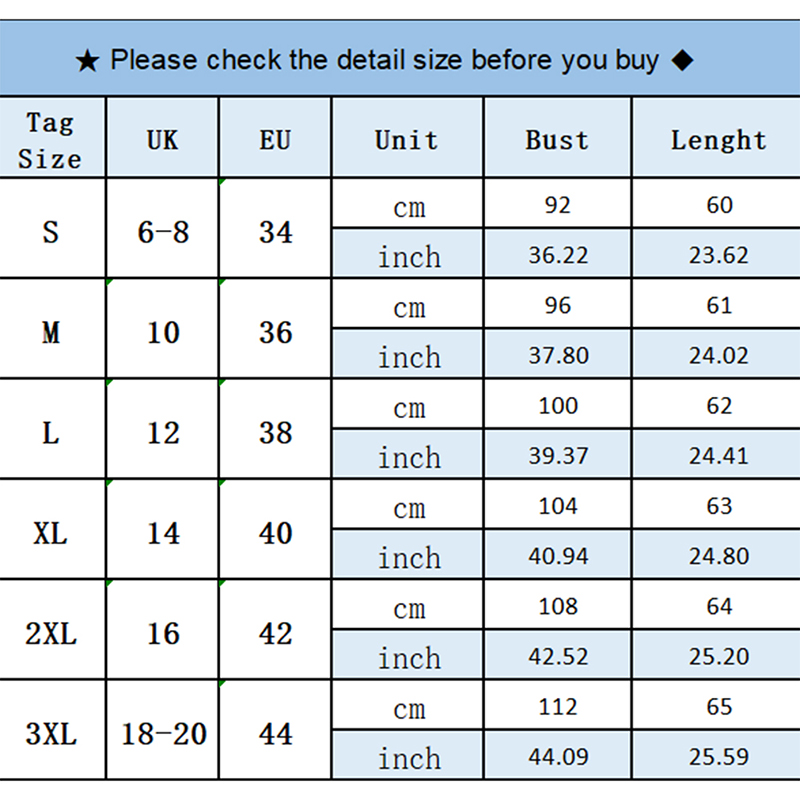Viewport: 800px width, 800px height.
Task: Click the diamond icon after 'buy'
Action: (682, 60)
